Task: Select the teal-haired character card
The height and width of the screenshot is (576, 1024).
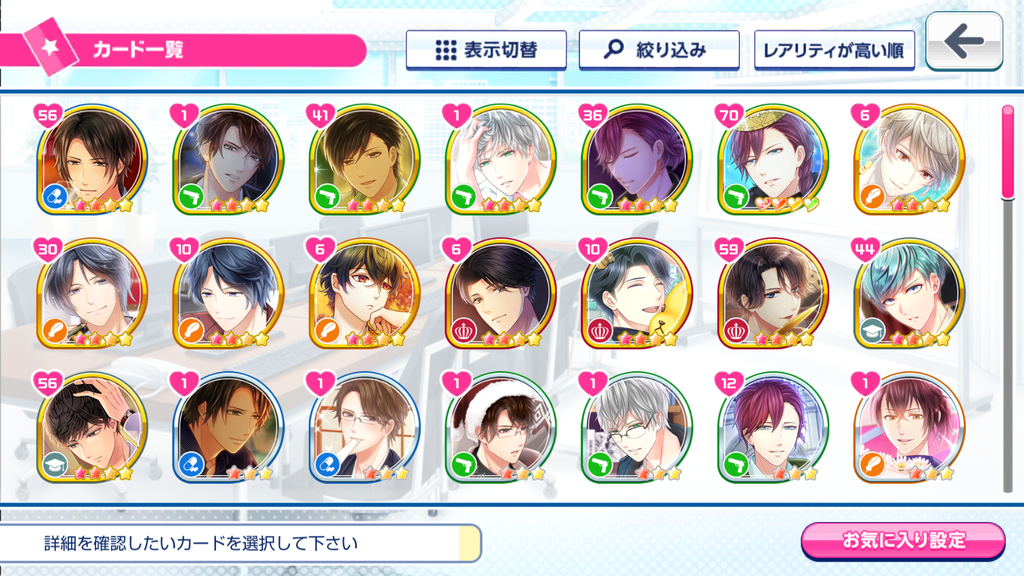Action: tap(910, 294)
